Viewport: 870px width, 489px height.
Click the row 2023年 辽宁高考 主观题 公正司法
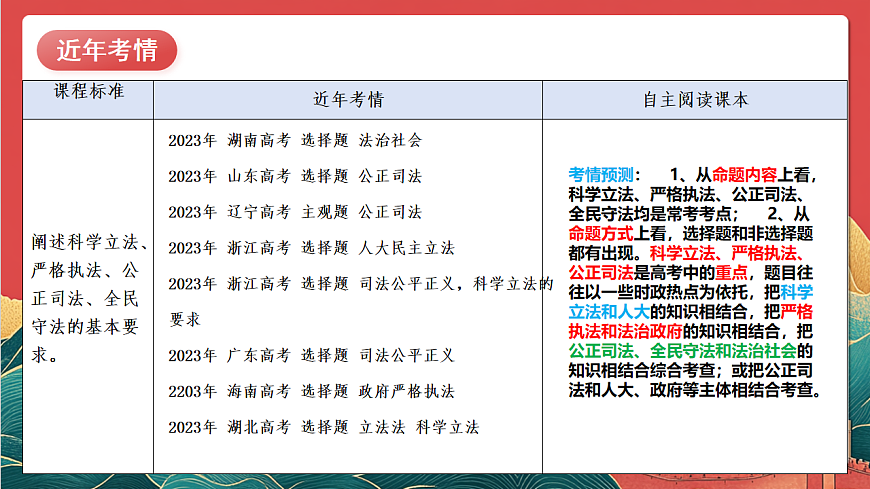(295, 212)
